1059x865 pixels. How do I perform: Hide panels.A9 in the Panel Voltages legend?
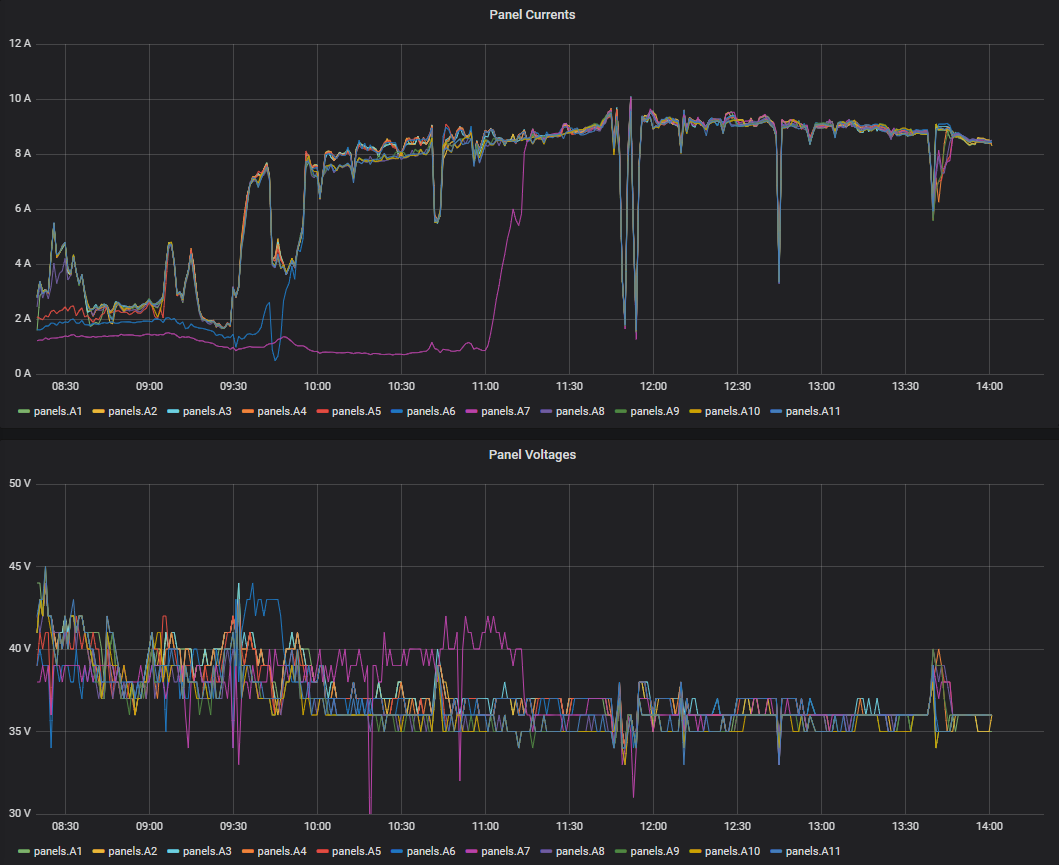coord(656,851)
